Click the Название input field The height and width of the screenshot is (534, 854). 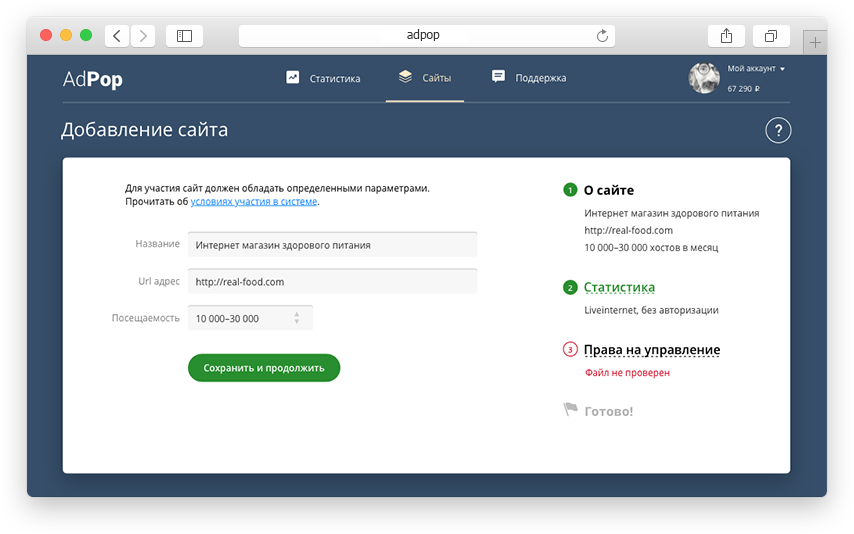(x=332, y=245)
